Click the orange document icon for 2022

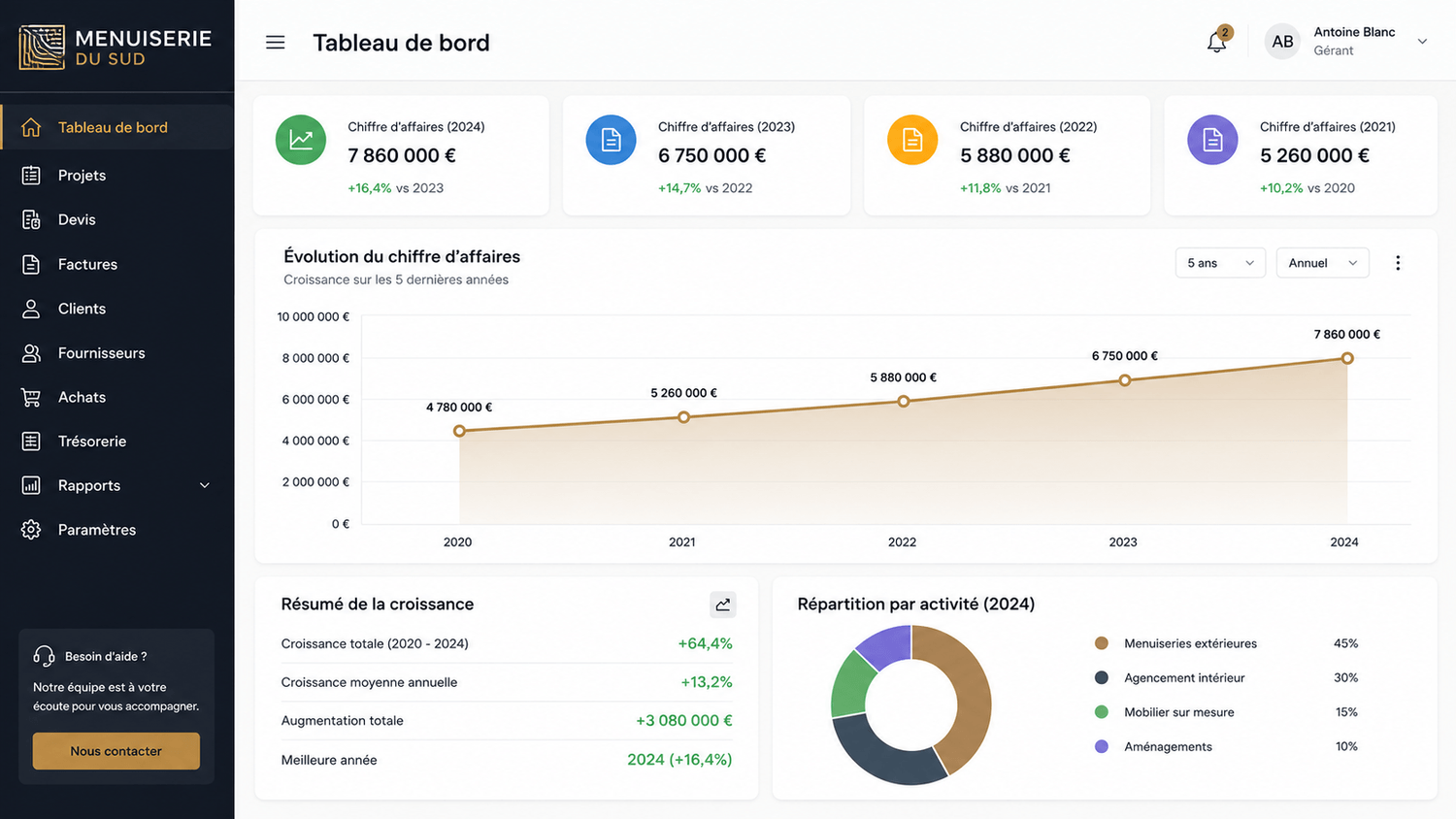click(x=912, y=140)
